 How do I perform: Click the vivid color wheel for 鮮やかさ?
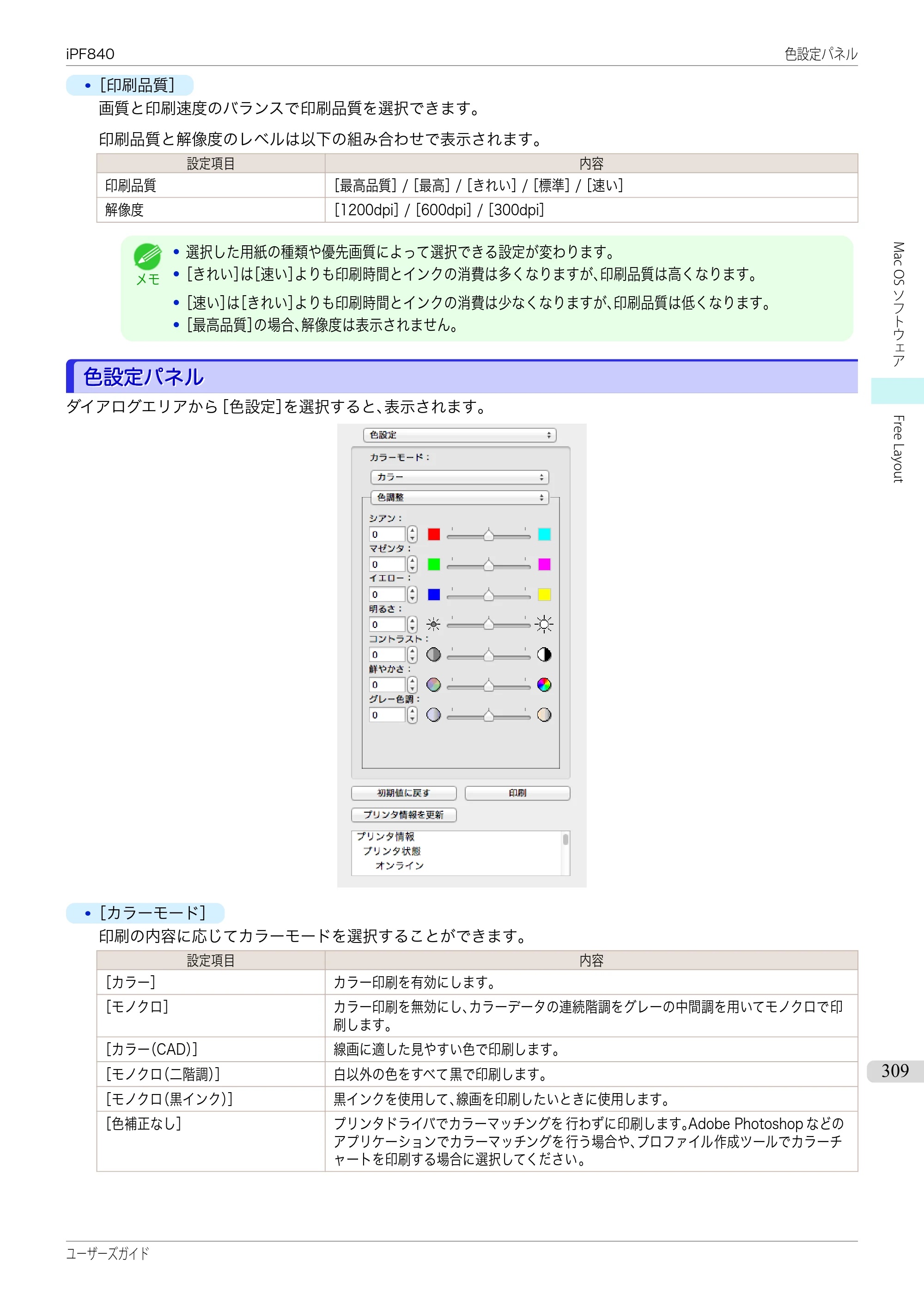pos(544,685)
